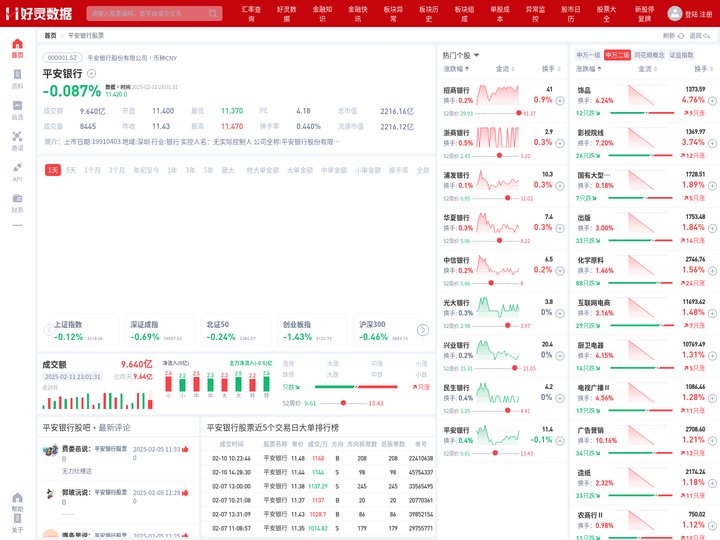The height and width of the screenshot is (540, 720).
Task: Click the search magnifier icon in the header
Action: tap(213, 13)
